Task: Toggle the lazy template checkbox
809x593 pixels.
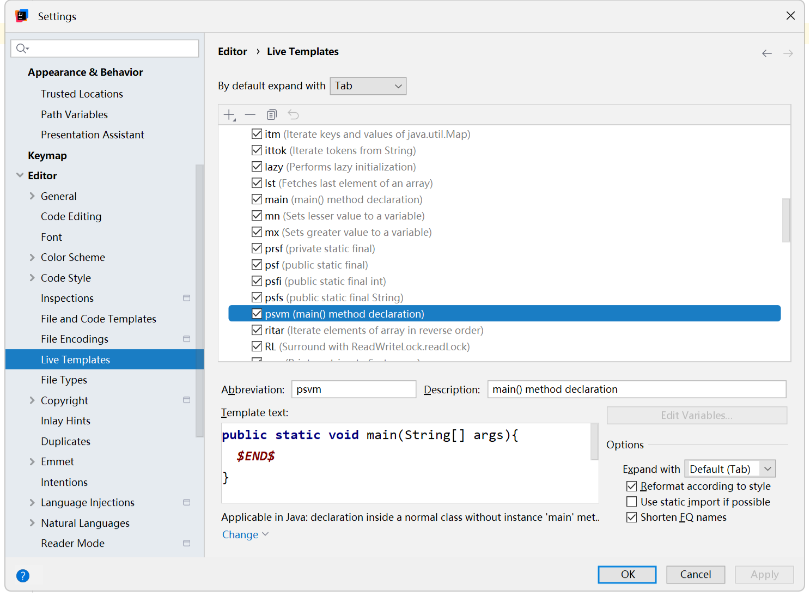Action: (257, 167)
